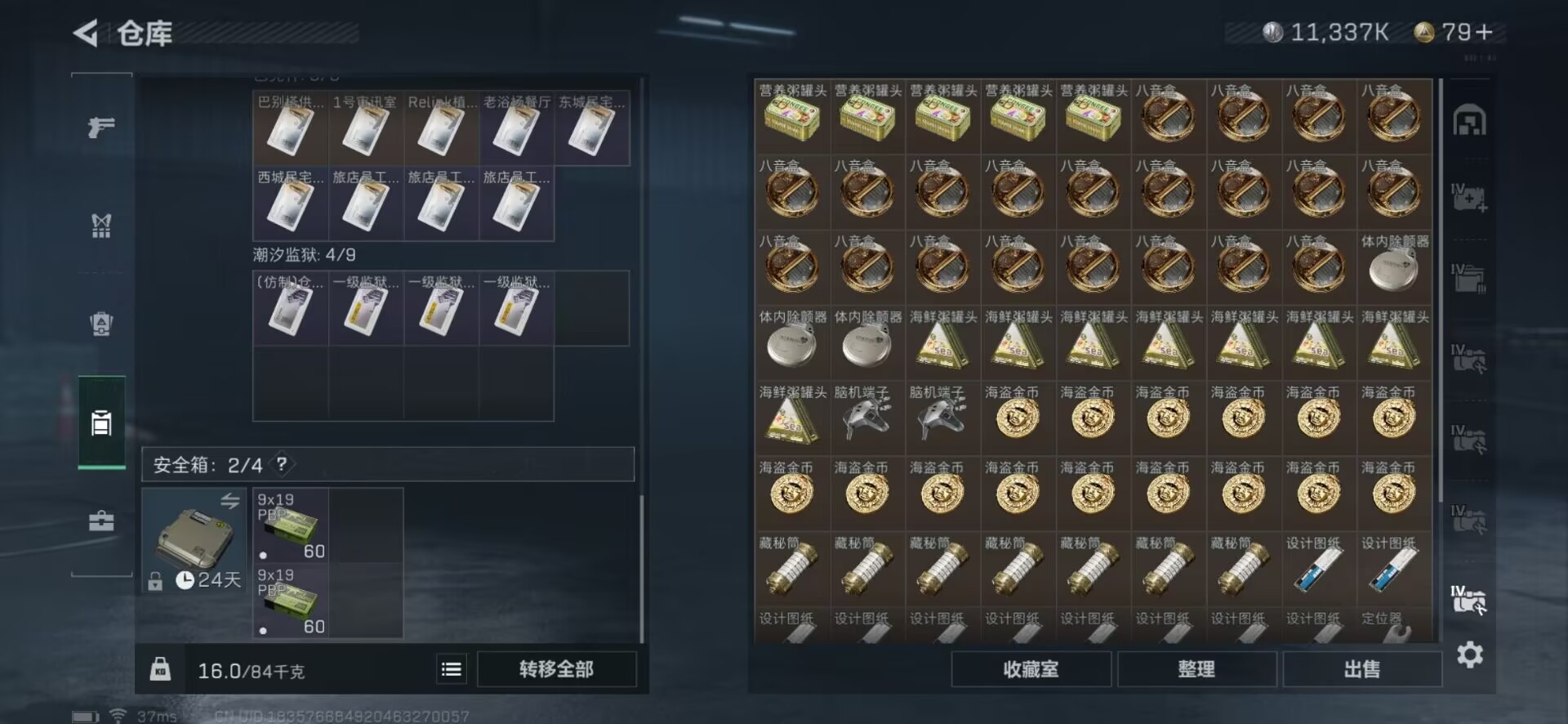Click the 体内除颤器 item in third row
This screenshot has width=1568, height=724.
tap(1394, 266)
